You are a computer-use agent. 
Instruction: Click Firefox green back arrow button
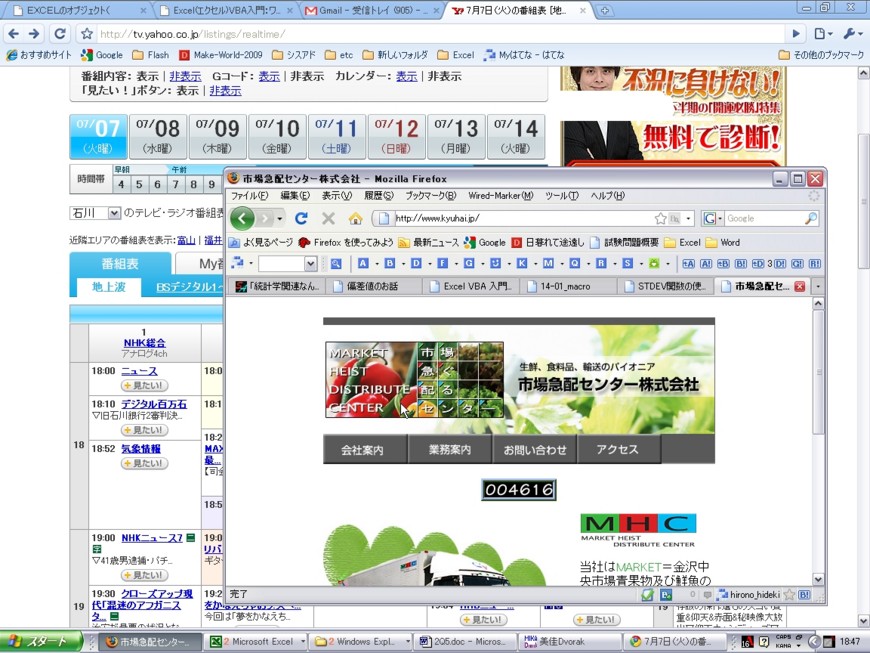242,218
